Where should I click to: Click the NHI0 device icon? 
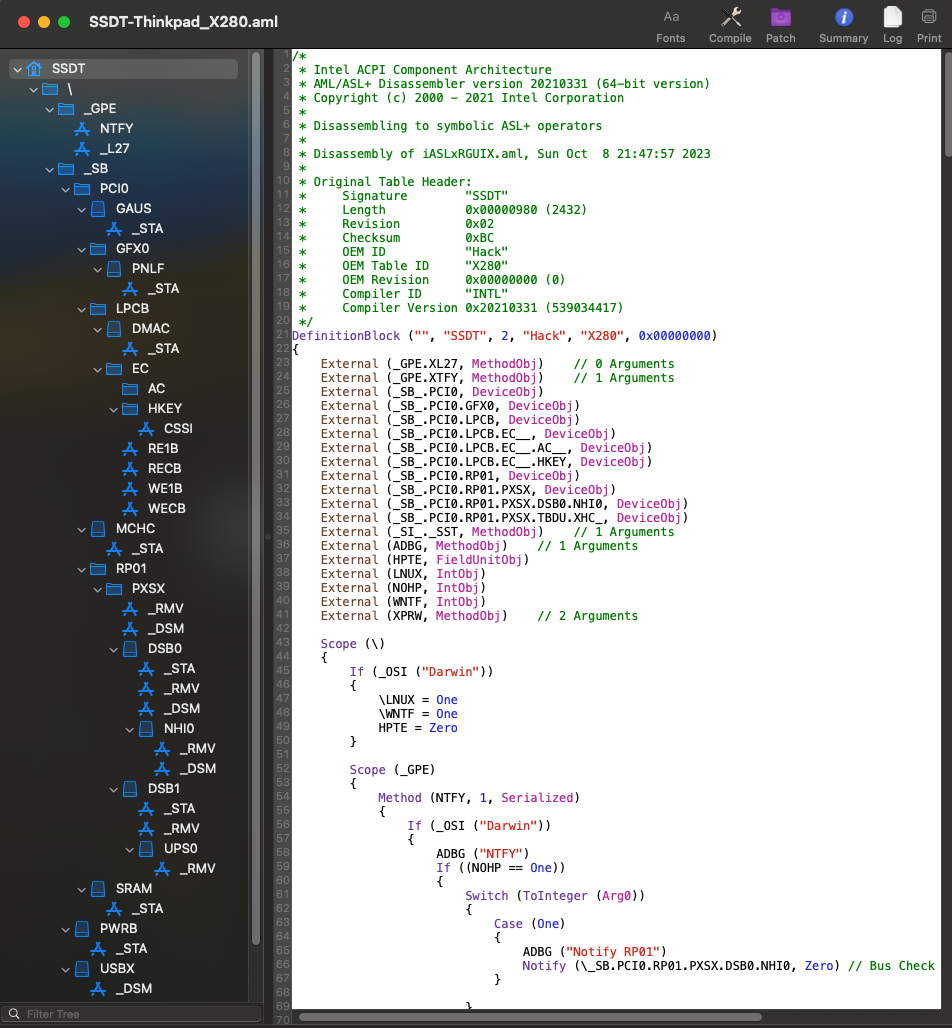click(x=146, y=728)
